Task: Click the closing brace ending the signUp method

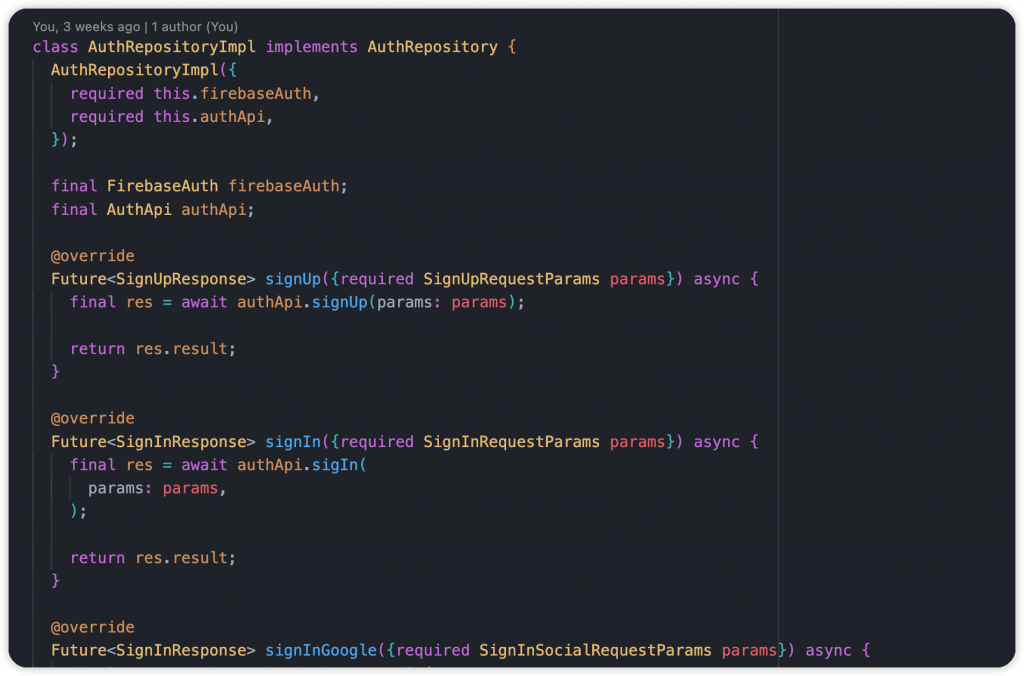Action: point(56,372)
